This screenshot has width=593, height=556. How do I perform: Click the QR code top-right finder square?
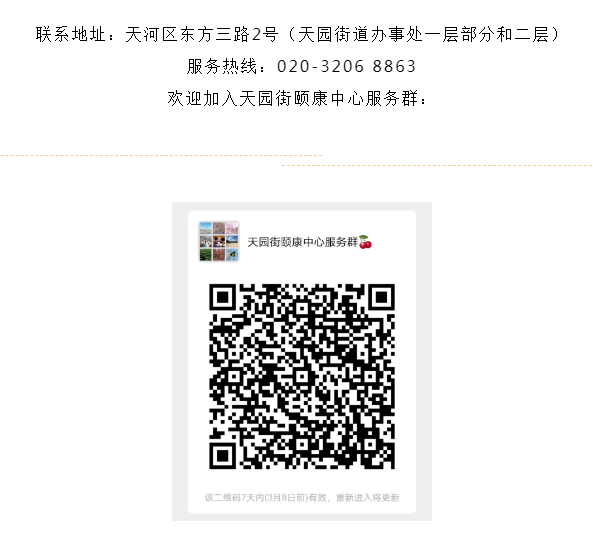[x=381, y=298]
